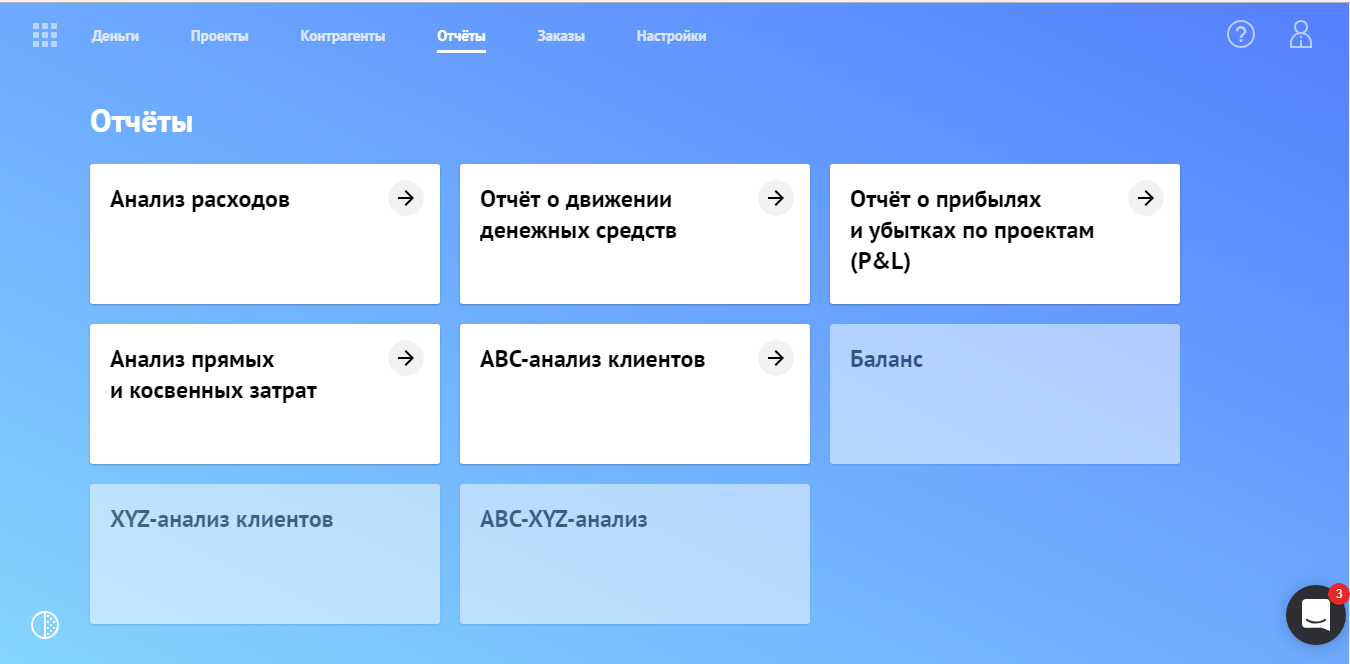This screenshot has width=1350, height=664.
Task: Open the Заказы section
Action: coord(561,35)
